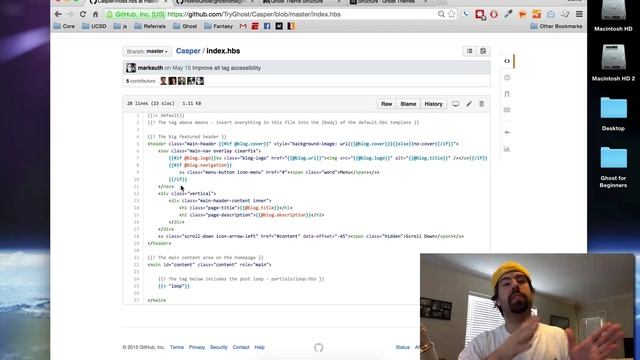The width and height of the screenshot is (640, 360).
Task: Select Macintosh HD 2 drive on desktop
Action: (x=613, y=62)
